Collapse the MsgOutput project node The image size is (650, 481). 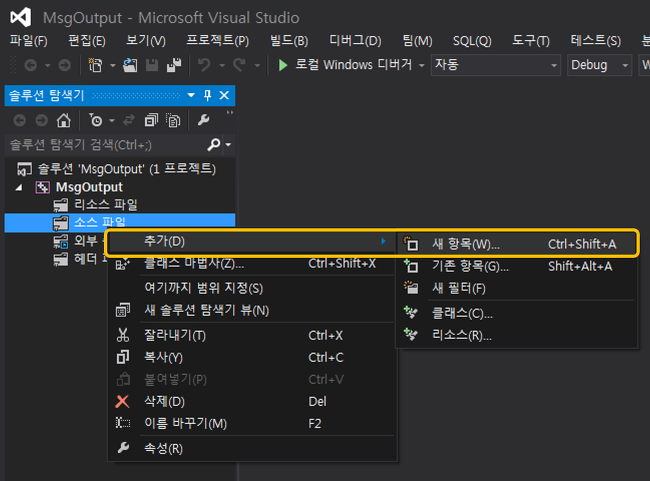19,188
